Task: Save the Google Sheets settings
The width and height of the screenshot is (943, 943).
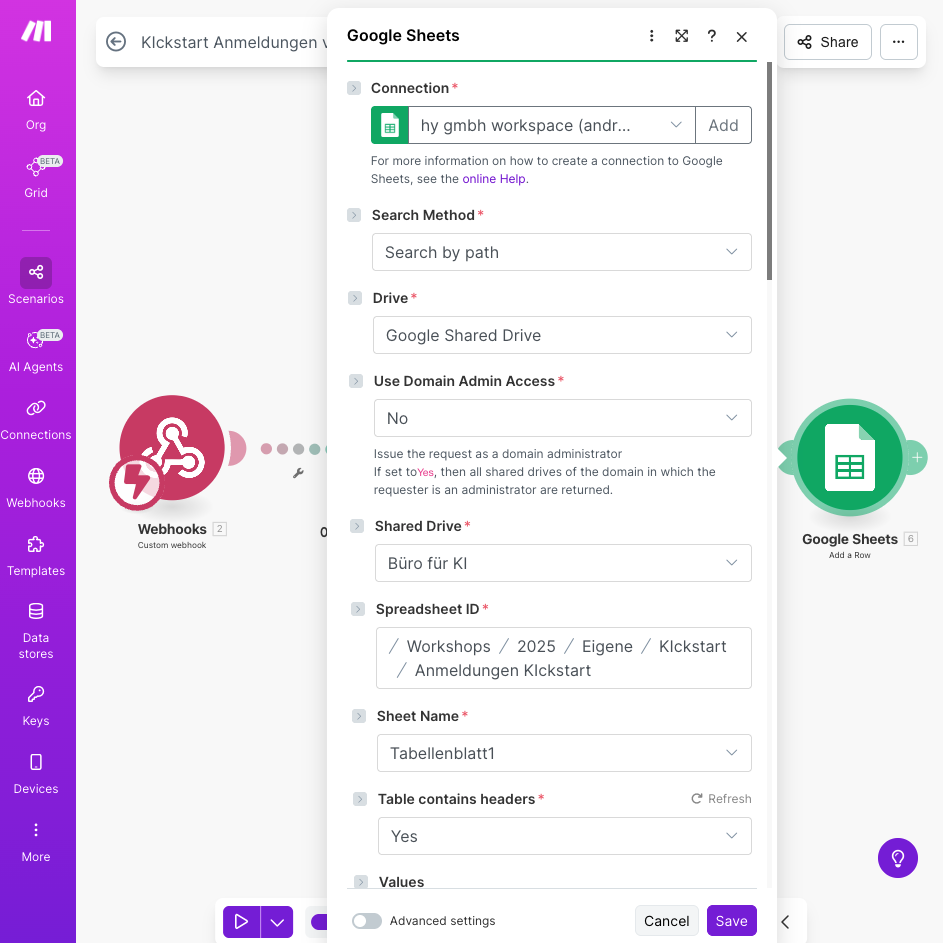Action: (x=731, y=921)
